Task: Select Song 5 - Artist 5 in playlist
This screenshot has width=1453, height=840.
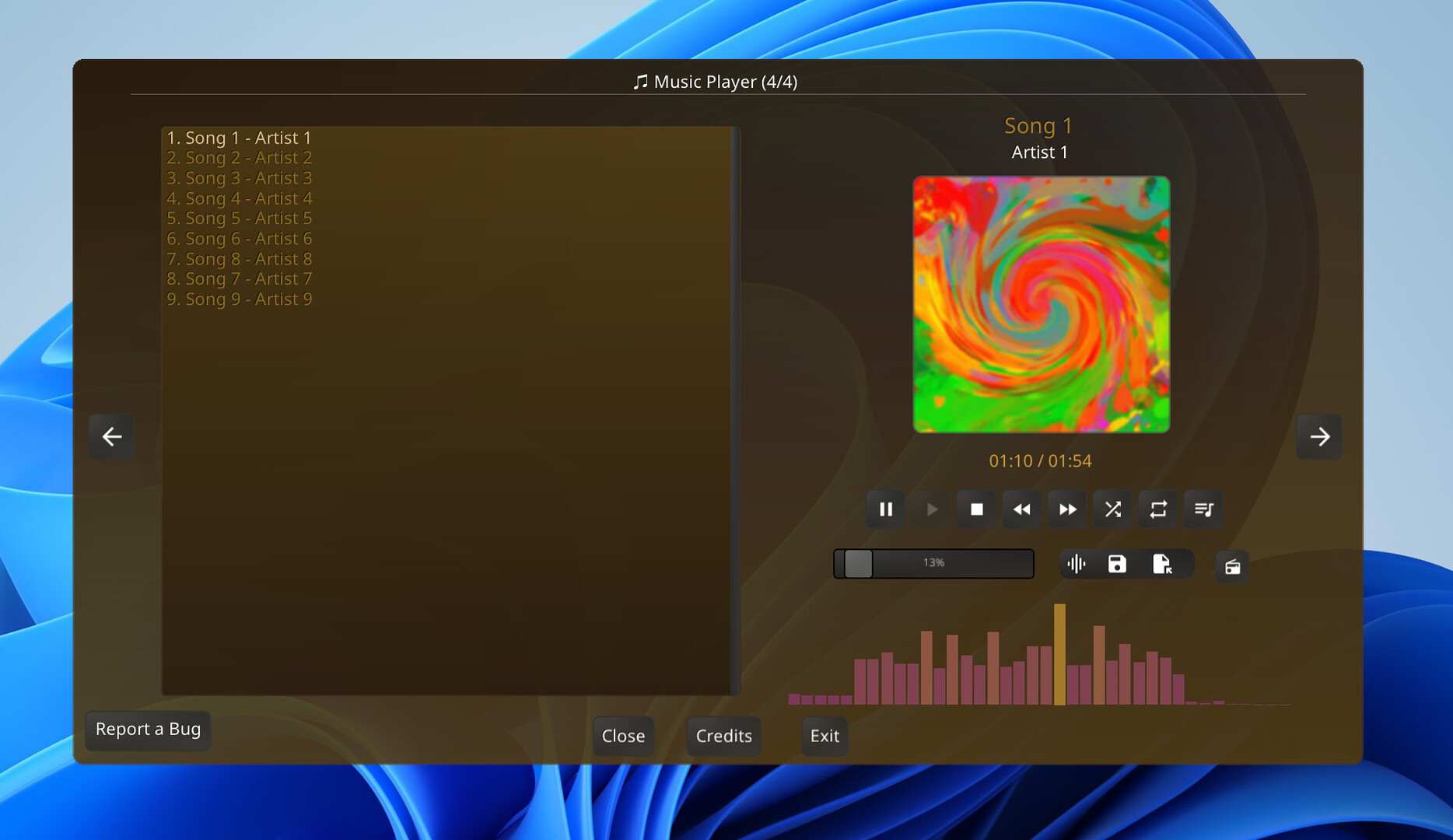Action: (239, 219)
